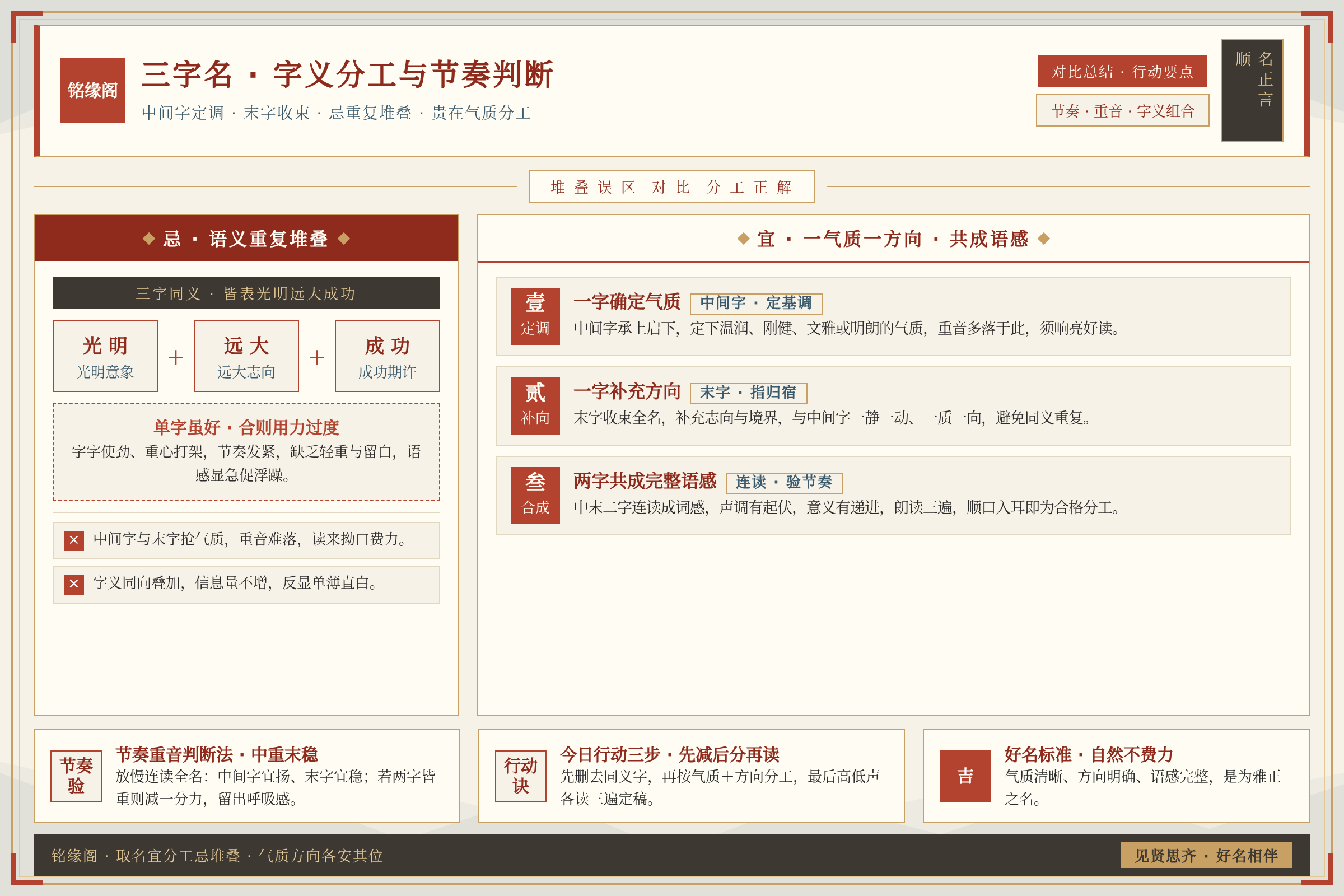1344x896 pixels.
Task: Click the 忌·语义重复堆叠 header
Action: [x=246, y=239]
